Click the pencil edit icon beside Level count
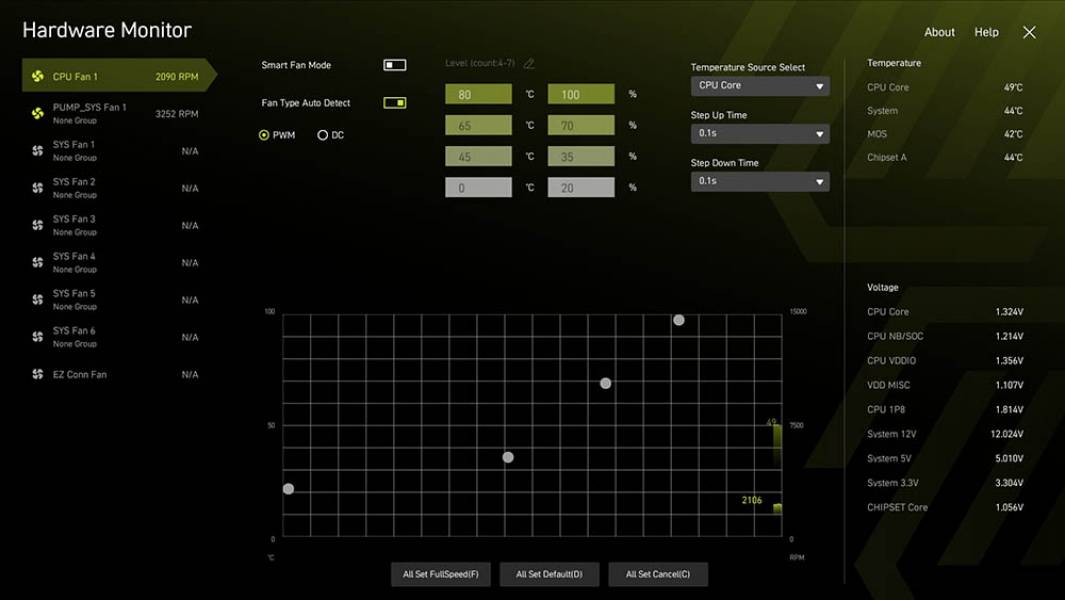 coord(529,64)
